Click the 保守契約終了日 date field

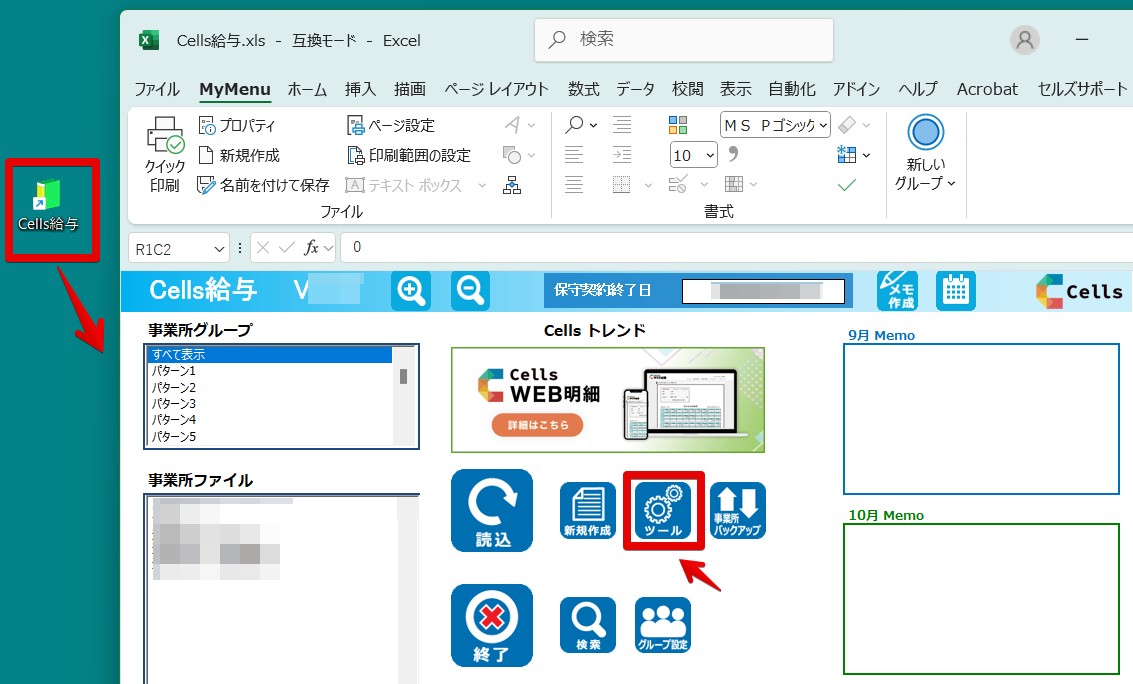[x=764, y=291]
